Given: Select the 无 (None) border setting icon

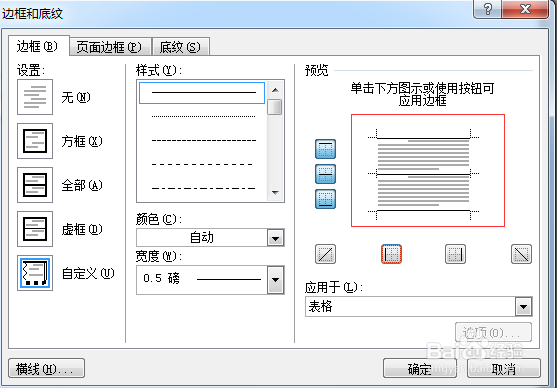Looking at the screenshot, I should [x=35, y=97].
